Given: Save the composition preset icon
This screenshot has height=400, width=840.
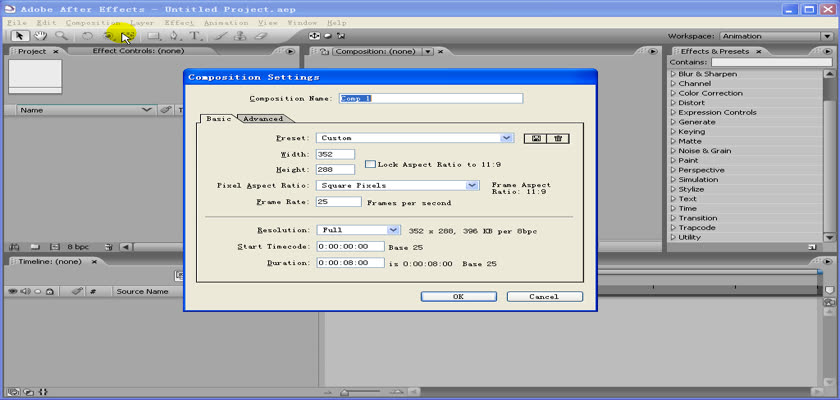Looking at the screenshot, I should coord(536,138).
